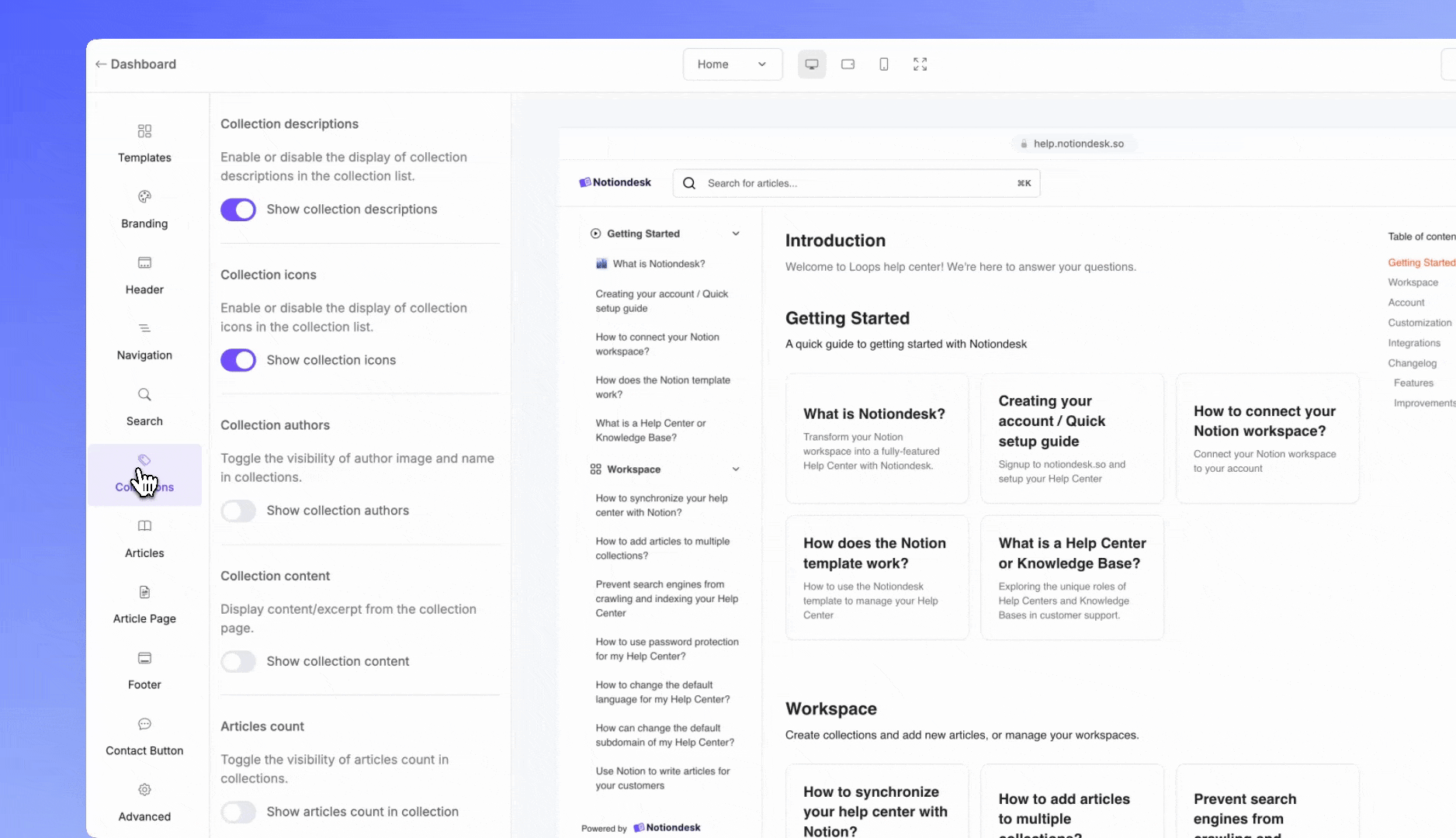Open 'Creating your account / Quick setup guide' tree link
The height and width of the screenshot is (838, 1456).
pos(661,301)
